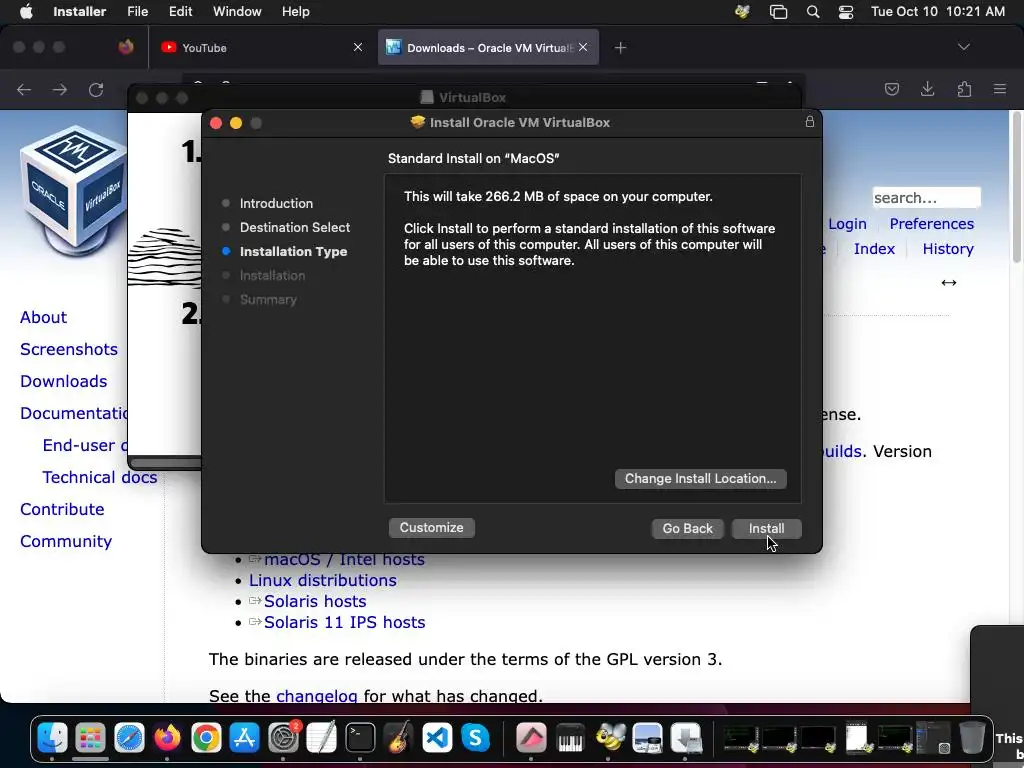Screen dimensions: 1024x768
Task: Open the Linux distributions download link
Action: pos(323,581)
